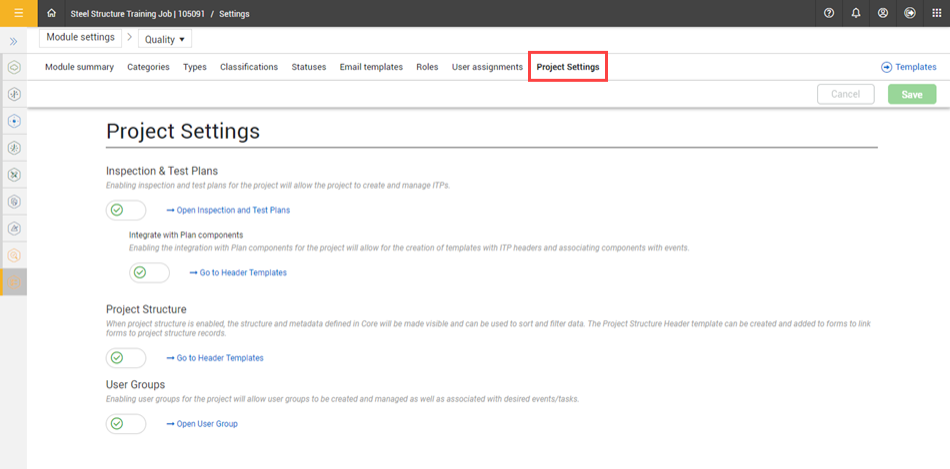Switch to the Email templates tab
950x469 pixels.
371,67
